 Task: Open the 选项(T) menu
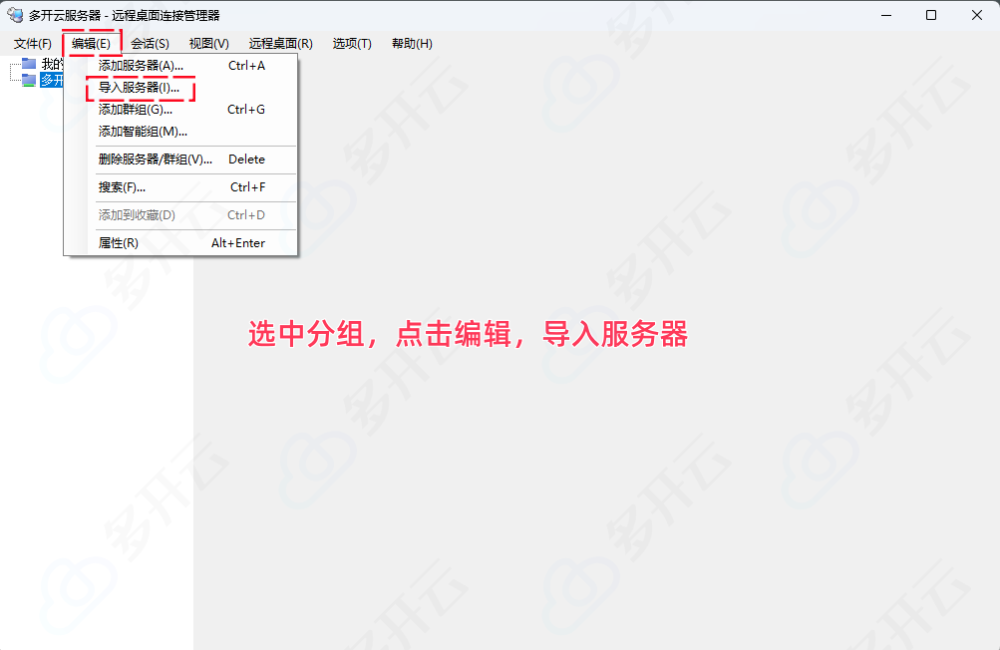point(352,44)
